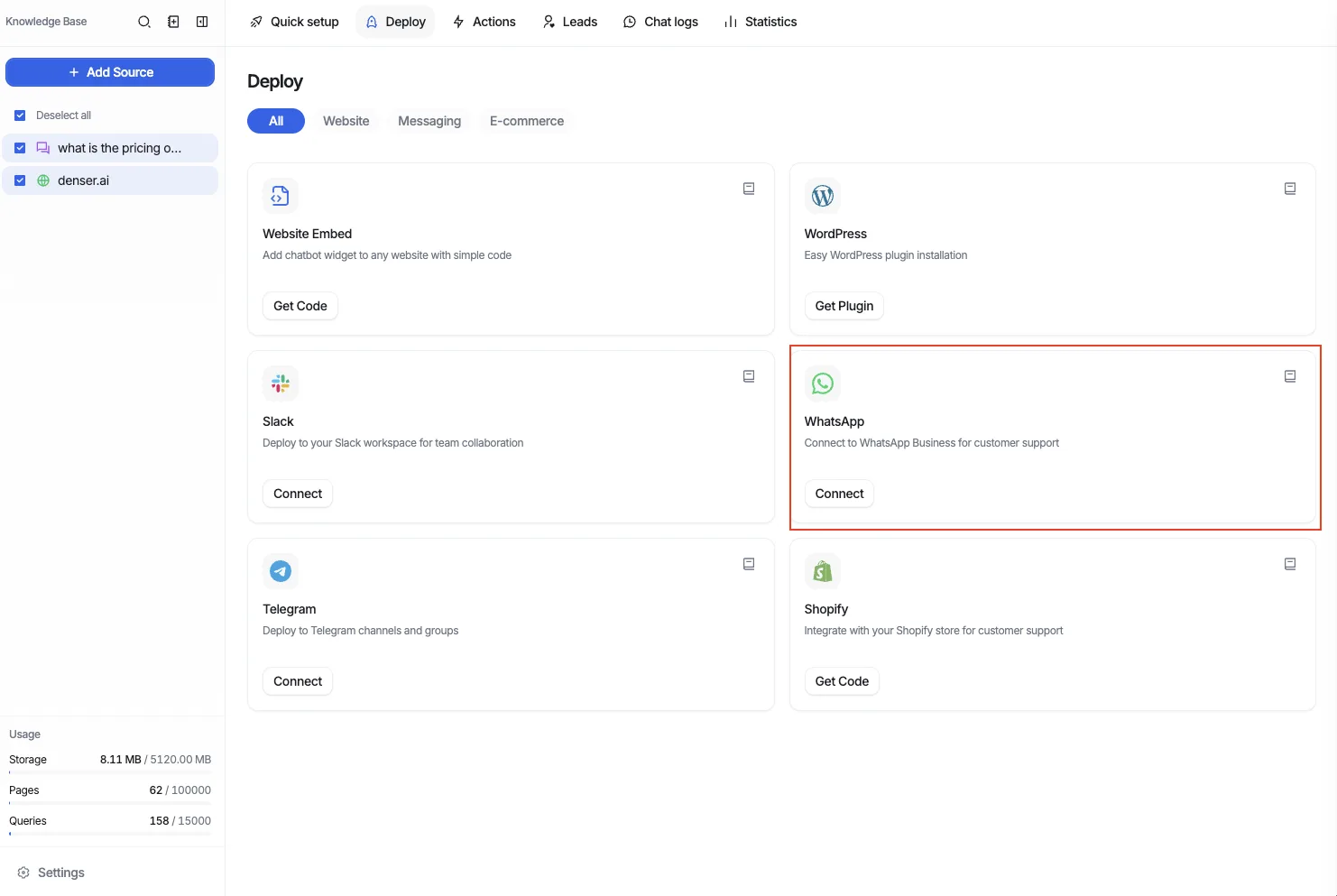The image size is (1337, 896).
Task: Click the 'Website Embed' card title
Action: (307, 234)
